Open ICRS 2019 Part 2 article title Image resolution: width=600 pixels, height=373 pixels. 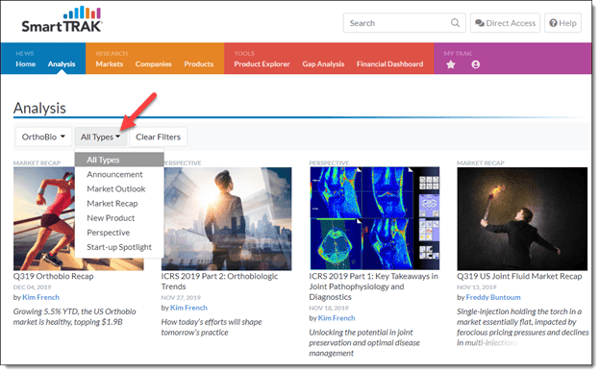coord(220,281)
